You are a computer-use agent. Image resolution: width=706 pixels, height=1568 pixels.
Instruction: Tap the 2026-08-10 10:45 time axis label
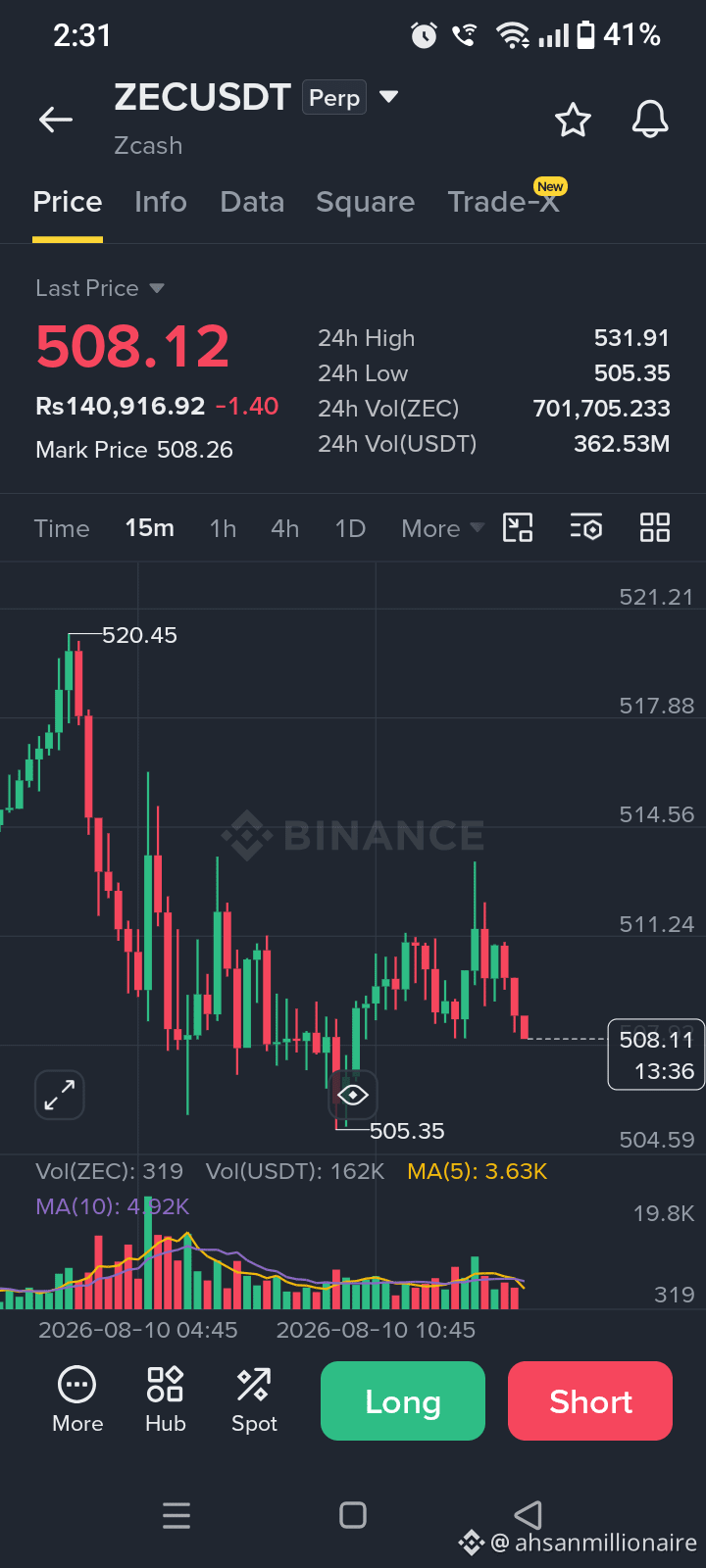[376, 1330]
